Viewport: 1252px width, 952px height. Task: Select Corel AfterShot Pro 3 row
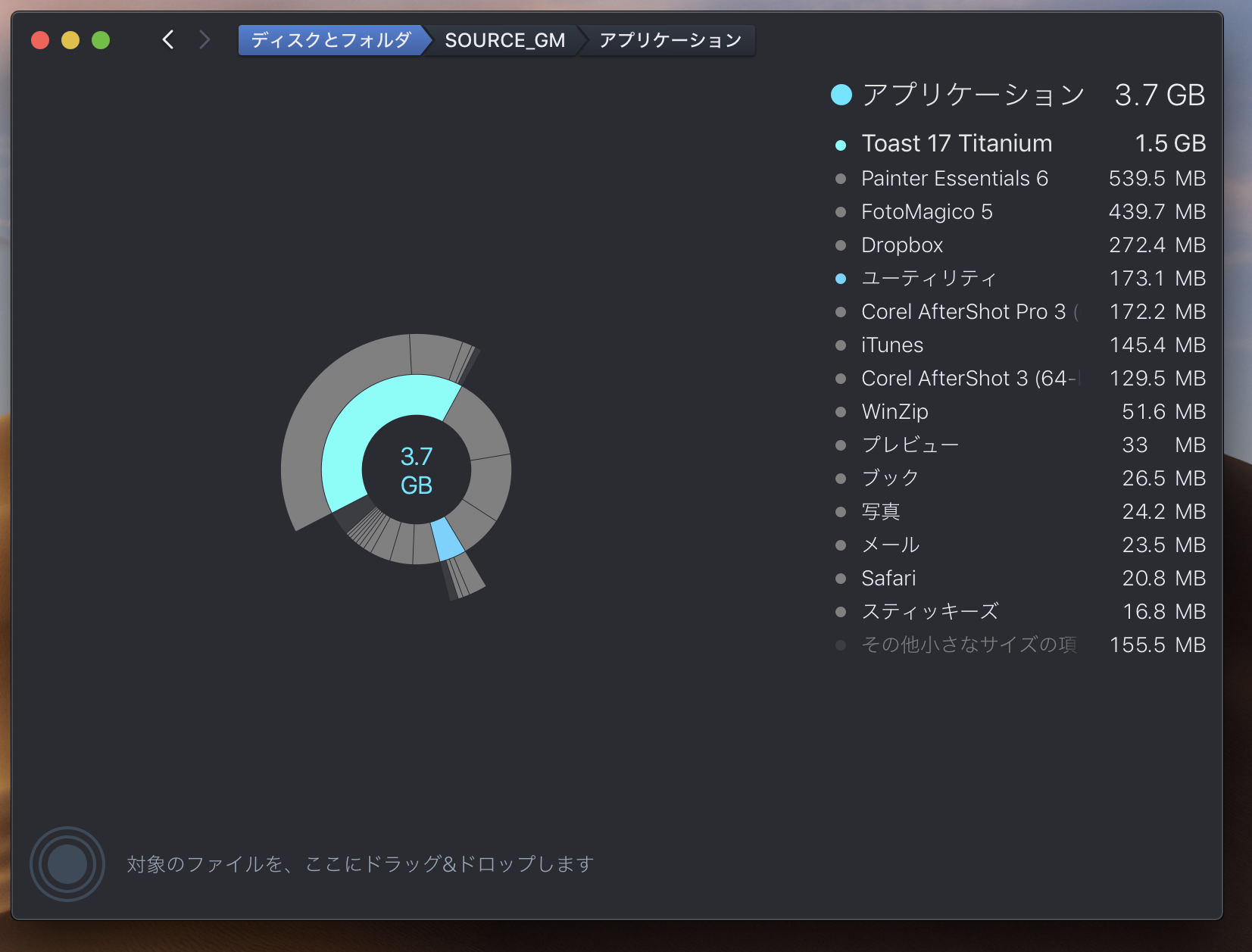(1019, 312)
